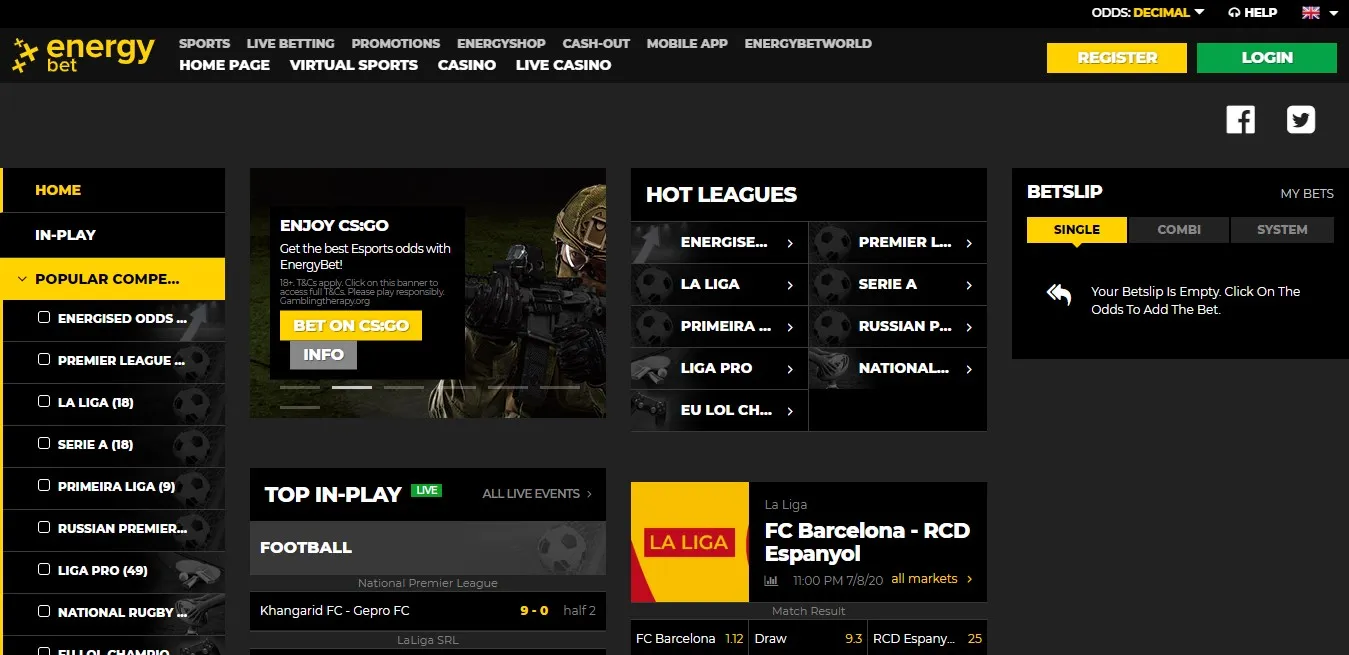Click the green Login button
This screenshot has height=655, width=1349.
point(1267,58)
